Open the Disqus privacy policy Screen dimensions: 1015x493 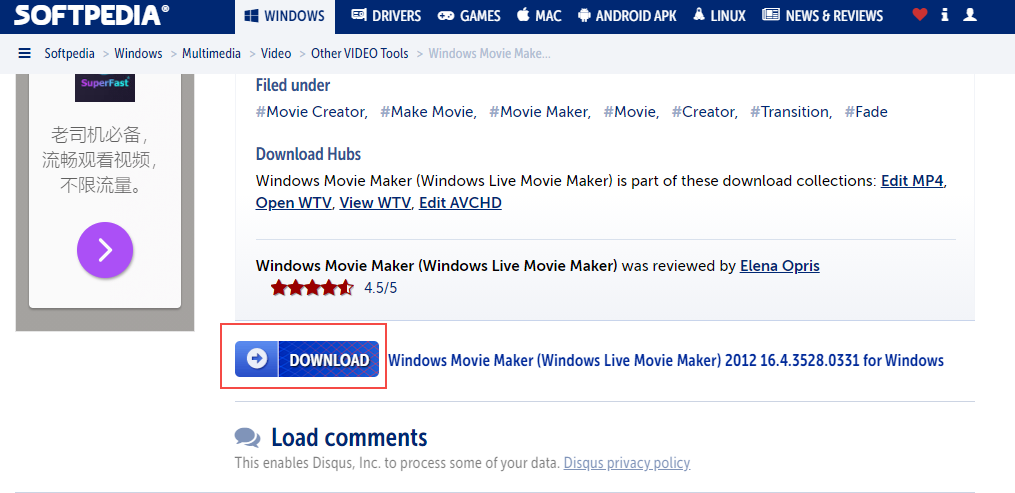coord(627,463)
